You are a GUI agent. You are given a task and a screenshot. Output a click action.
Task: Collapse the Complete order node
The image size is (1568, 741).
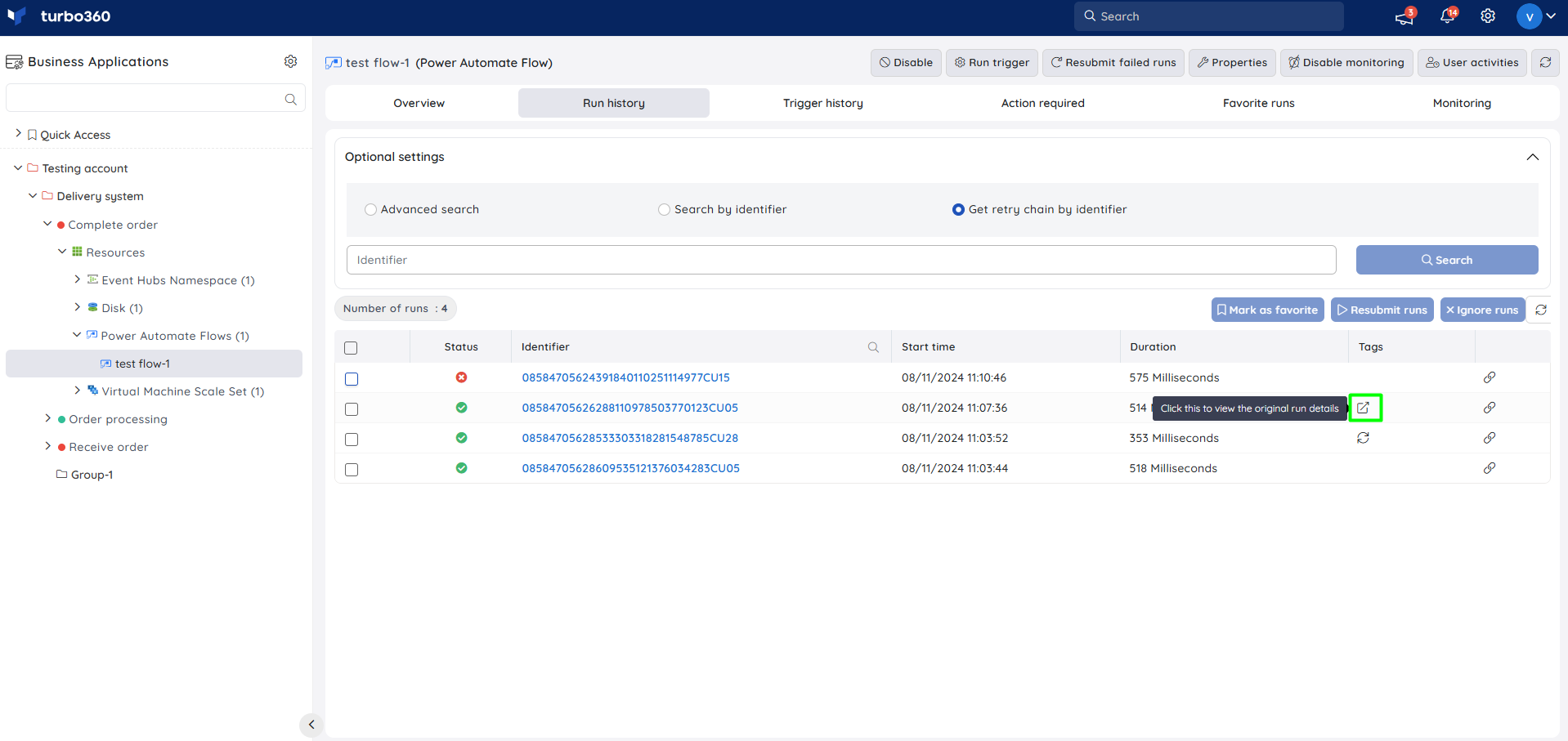(47, 223)
